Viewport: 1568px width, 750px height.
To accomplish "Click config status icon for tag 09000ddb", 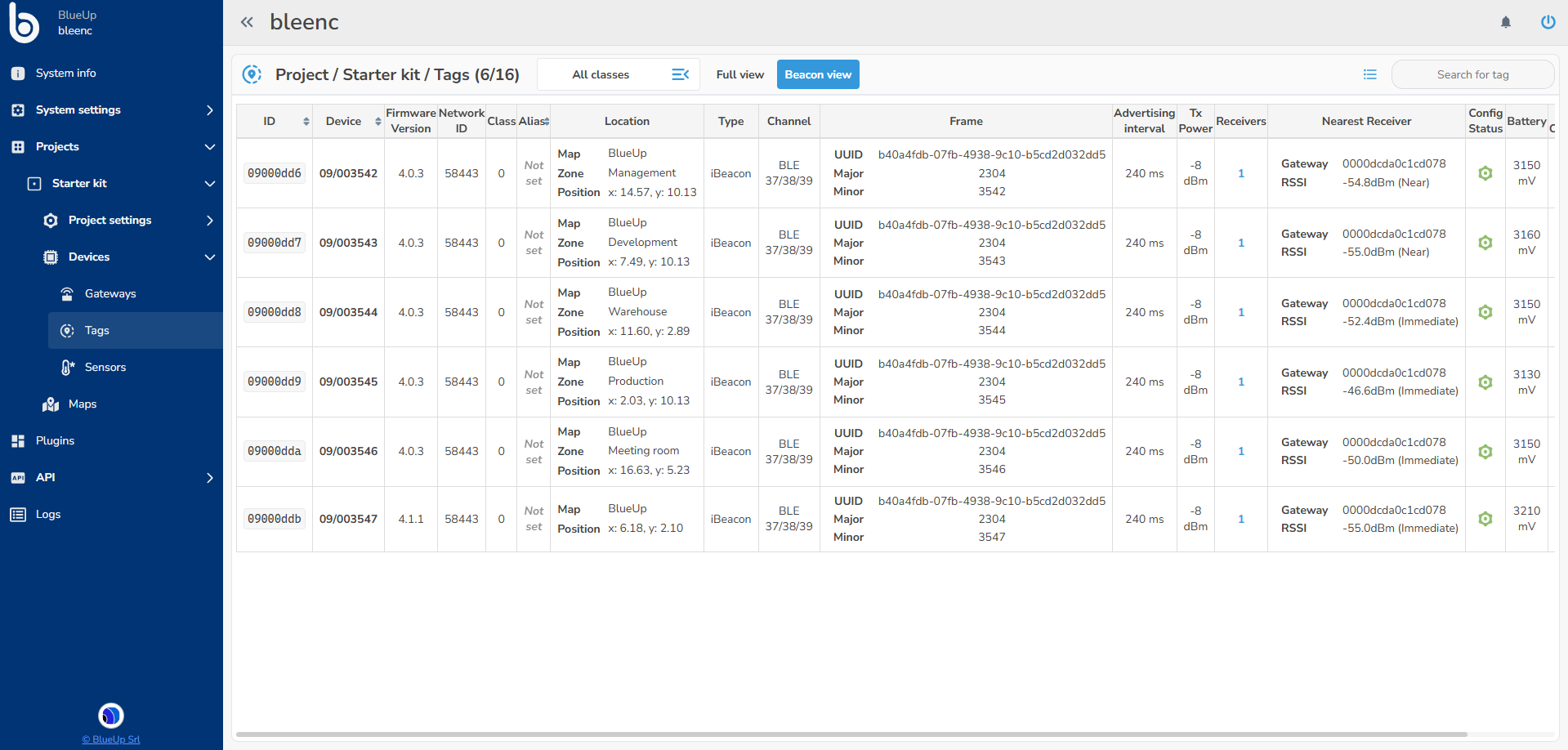I will [1485, 519].
